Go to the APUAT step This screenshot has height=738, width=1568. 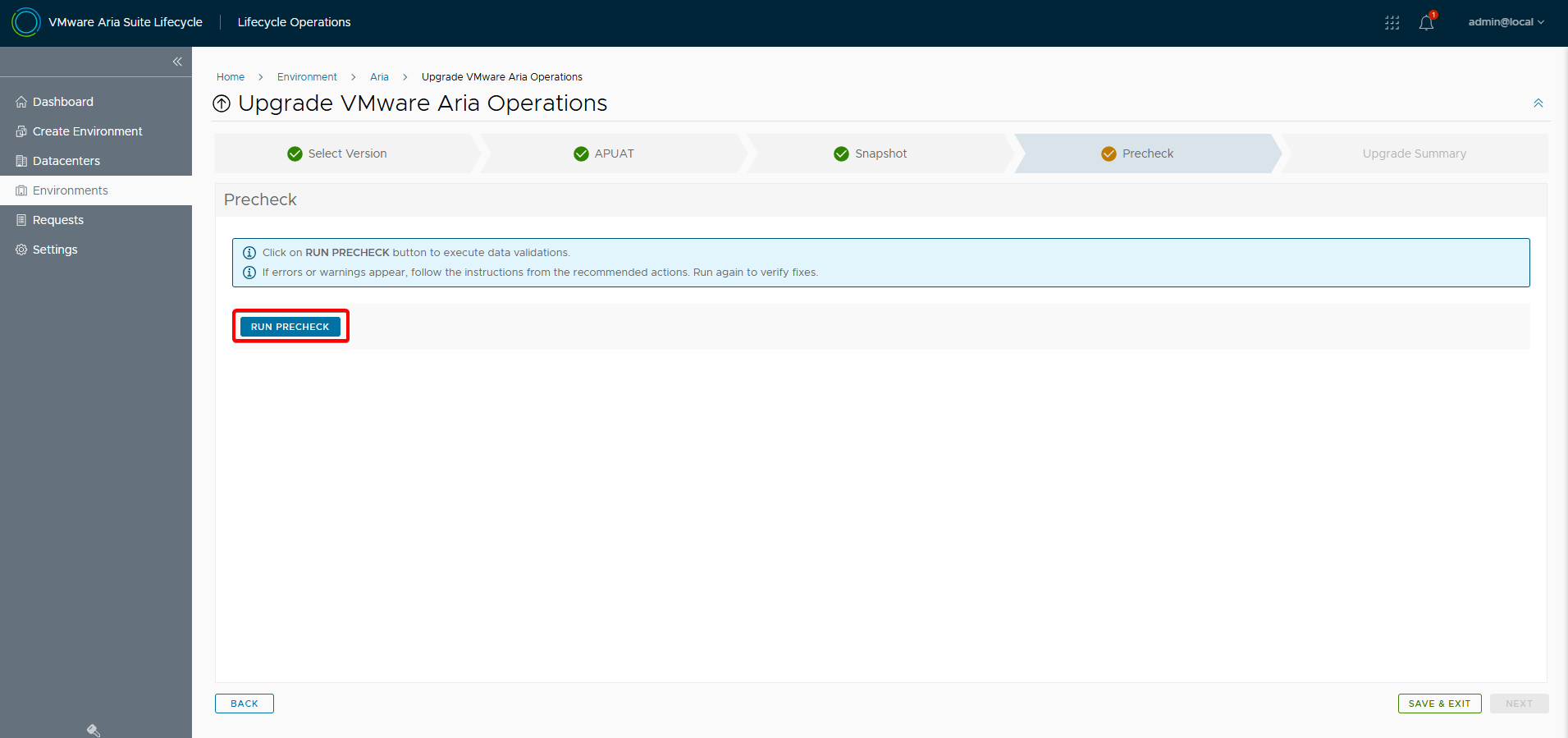[613, 154]
